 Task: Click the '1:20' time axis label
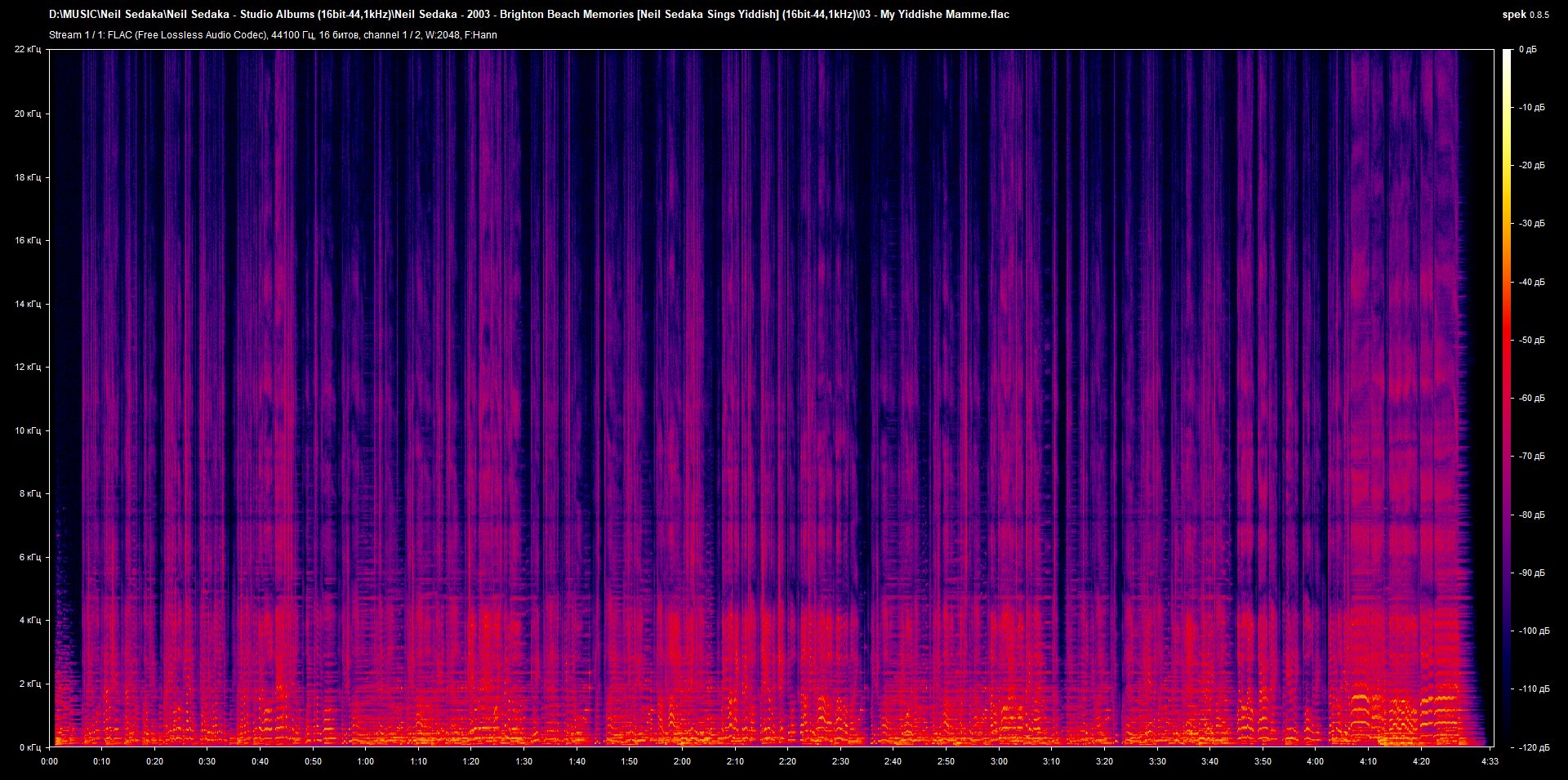tap(471, 761)
